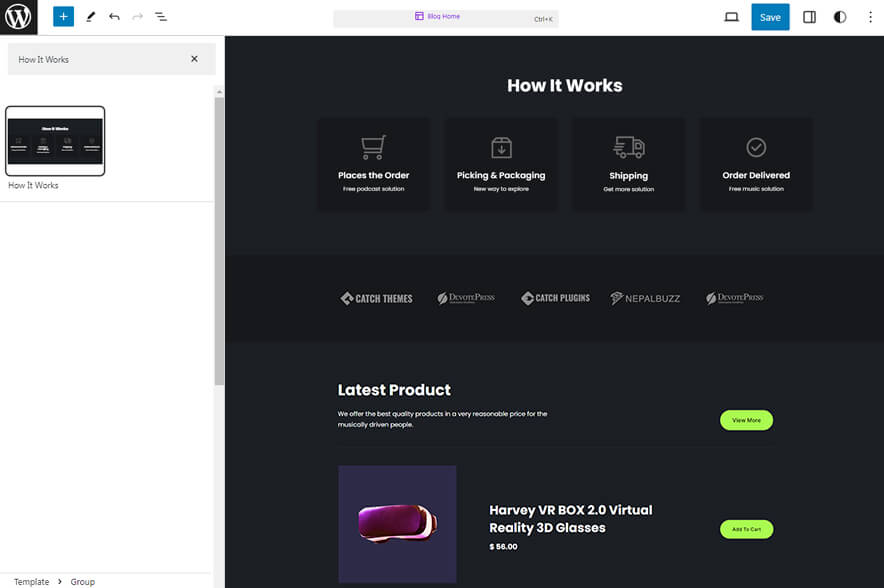884x588 pixels.
Task: Clear the search with the X button
Action: [195, 60]
